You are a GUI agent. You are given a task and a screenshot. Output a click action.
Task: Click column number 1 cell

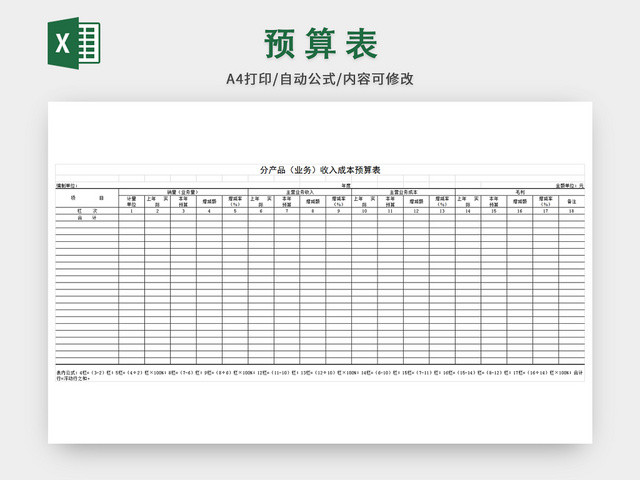pyautogui.click(x=131, y=211)
